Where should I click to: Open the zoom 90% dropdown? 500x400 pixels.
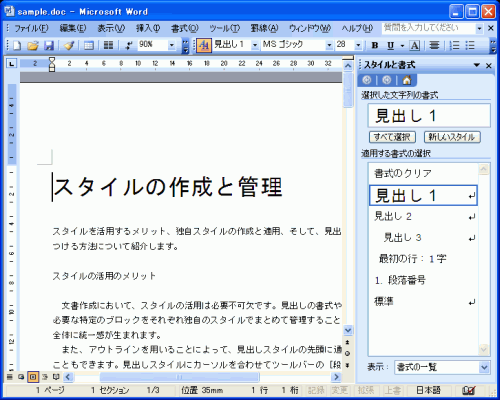172,45
